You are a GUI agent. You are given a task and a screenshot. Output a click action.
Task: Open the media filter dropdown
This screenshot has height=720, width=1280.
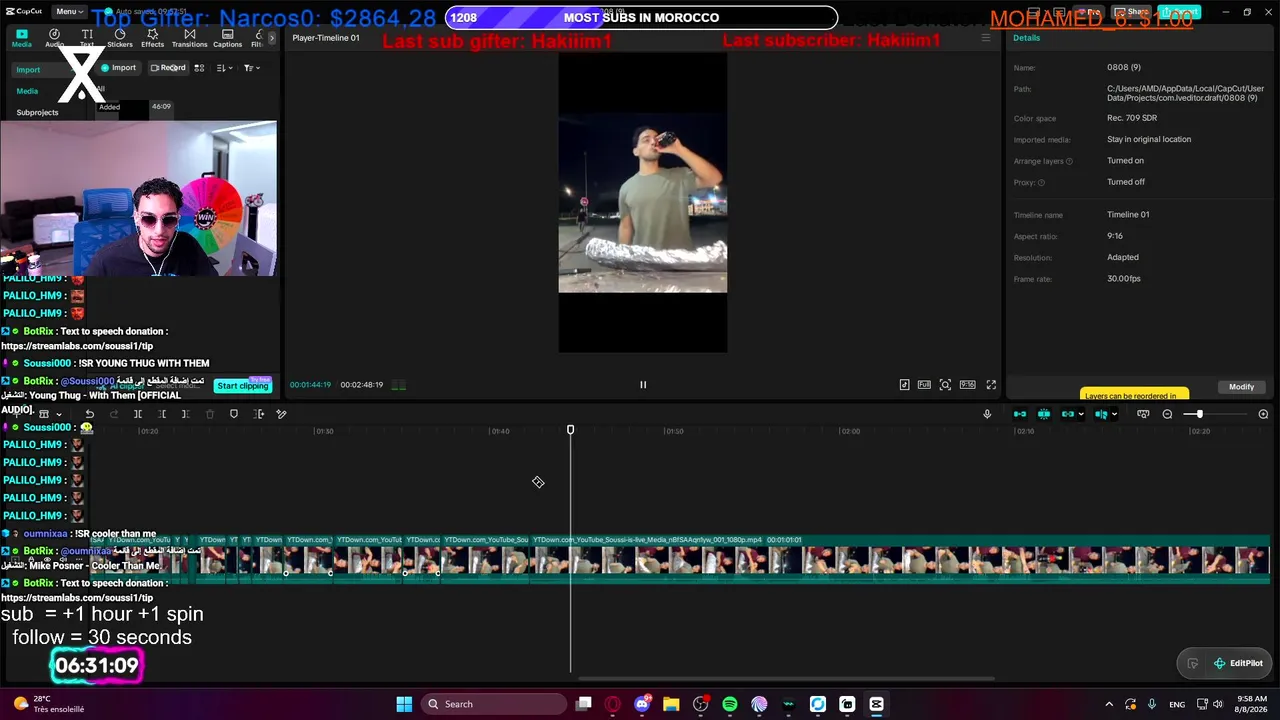tap(251, 68)
